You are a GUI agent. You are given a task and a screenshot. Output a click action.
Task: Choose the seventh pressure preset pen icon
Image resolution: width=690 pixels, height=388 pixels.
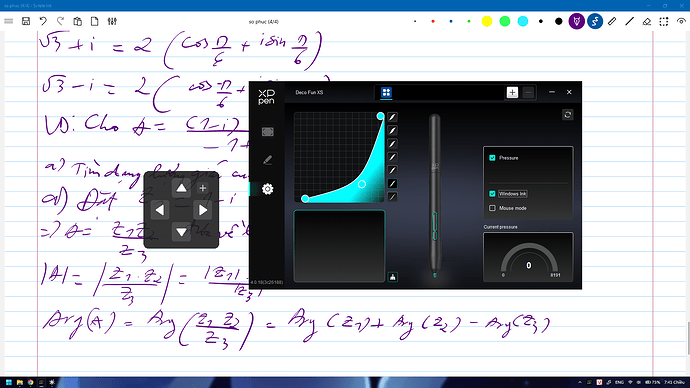(x=393, y=197)
